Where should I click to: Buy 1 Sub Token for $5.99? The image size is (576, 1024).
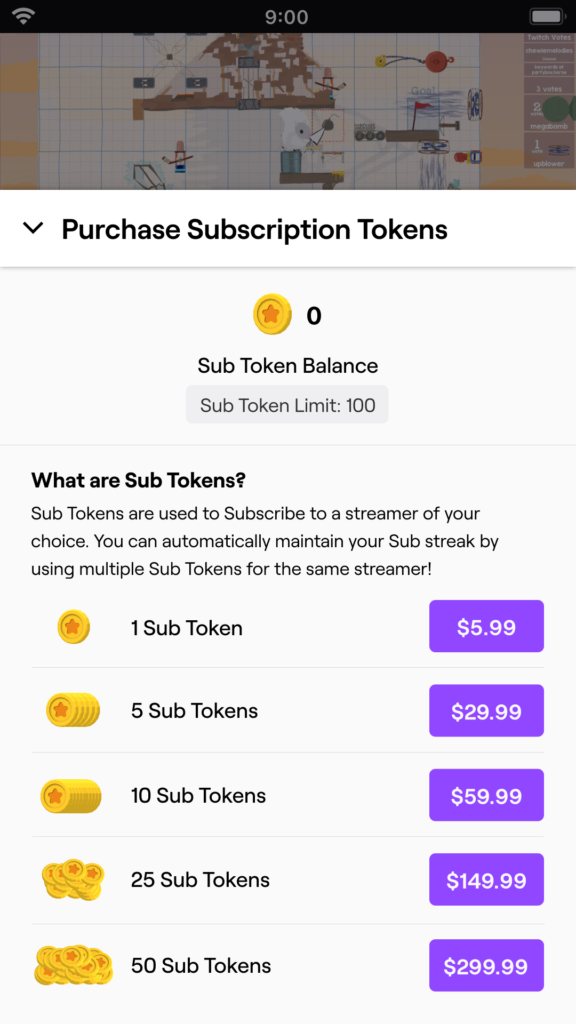coord(486,626)
